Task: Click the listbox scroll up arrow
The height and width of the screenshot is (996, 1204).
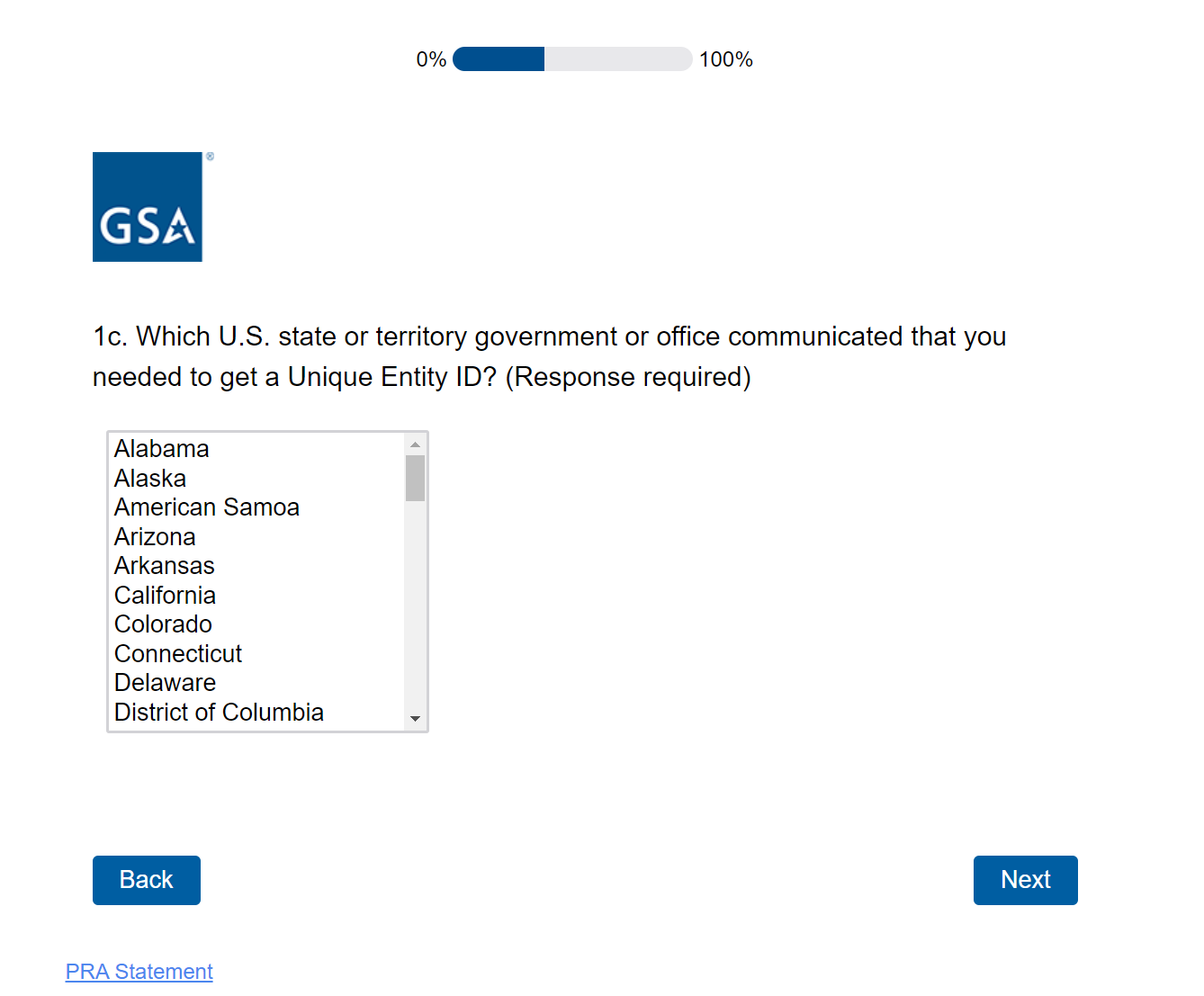Action: [x=415, y=445]
